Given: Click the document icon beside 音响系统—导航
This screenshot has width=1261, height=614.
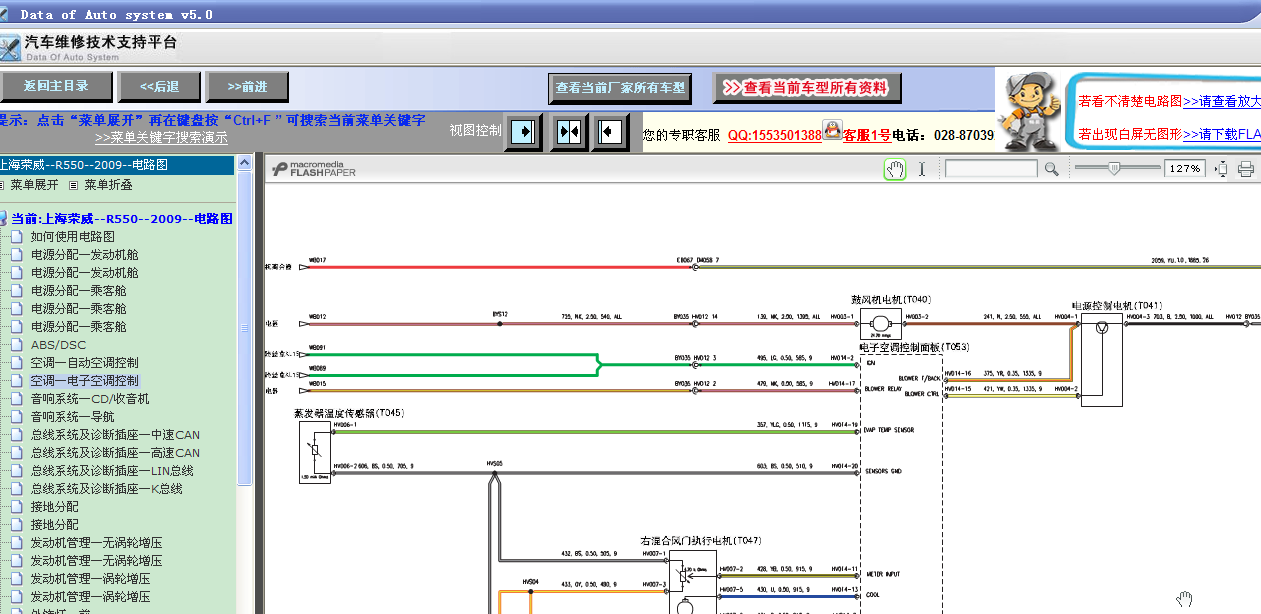Looking at the screenshot, I should click(x=16, y=417).
